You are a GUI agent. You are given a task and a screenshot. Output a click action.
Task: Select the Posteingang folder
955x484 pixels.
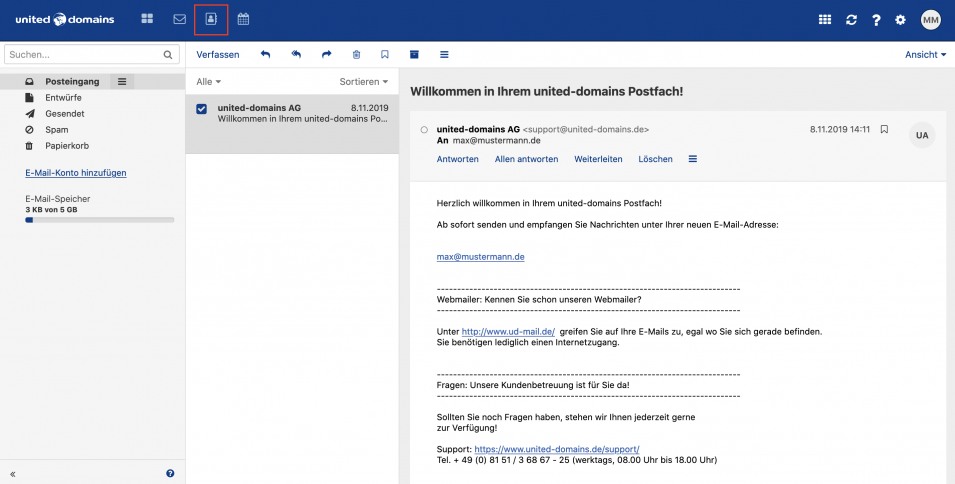click(72, 82)
